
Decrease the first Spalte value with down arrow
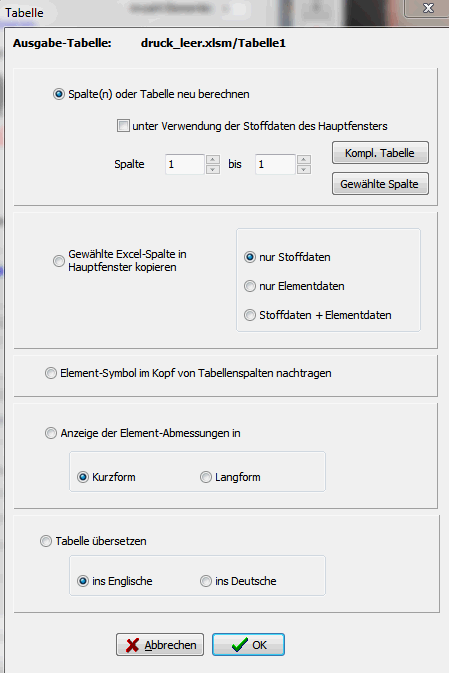click(x=213, y=169)
